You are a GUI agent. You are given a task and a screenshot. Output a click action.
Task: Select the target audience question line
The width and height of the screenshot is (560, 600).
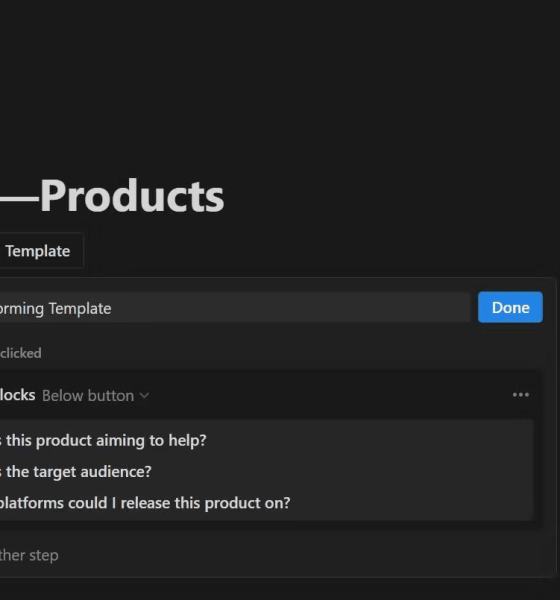(76, 472)
